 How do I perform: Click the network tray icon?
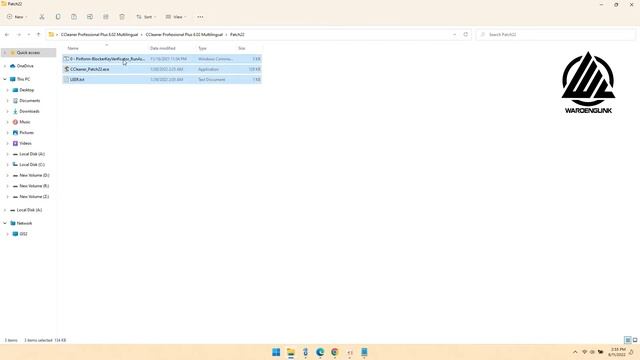tap(584, 352)
